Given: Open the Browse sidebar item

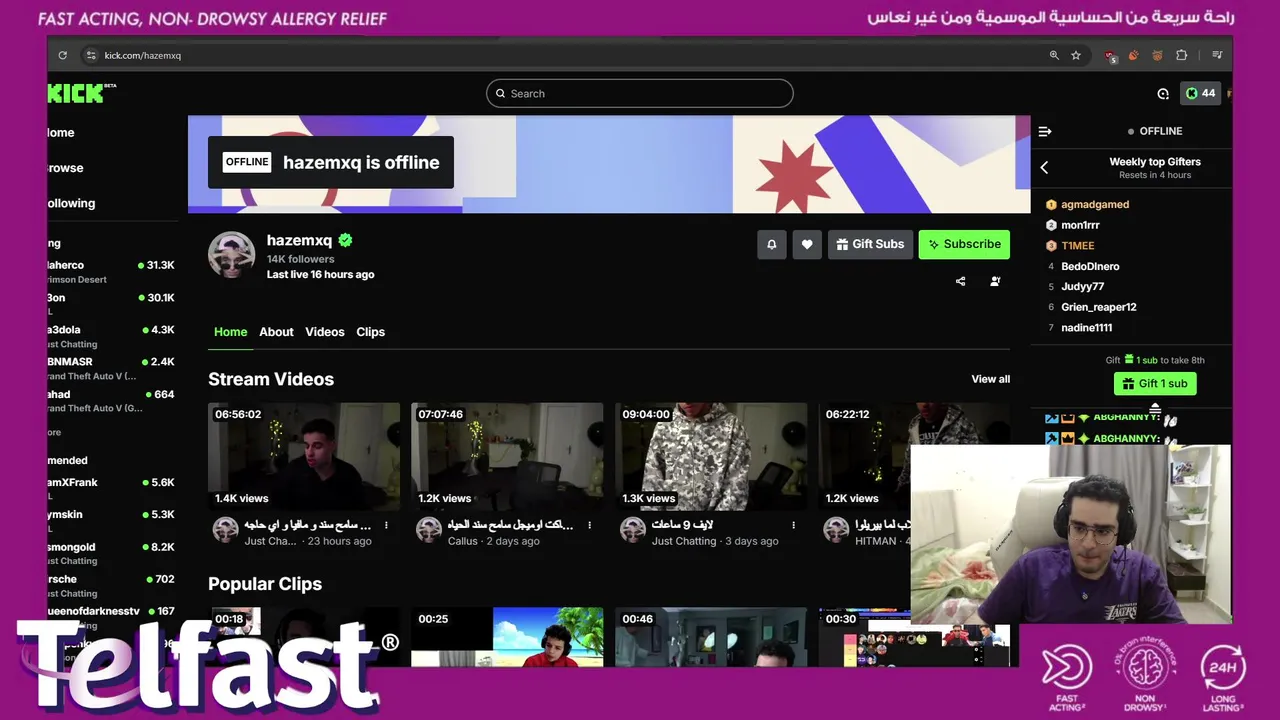Looking at the screenshot, I should pyautogui.click(x=65, y=168).
